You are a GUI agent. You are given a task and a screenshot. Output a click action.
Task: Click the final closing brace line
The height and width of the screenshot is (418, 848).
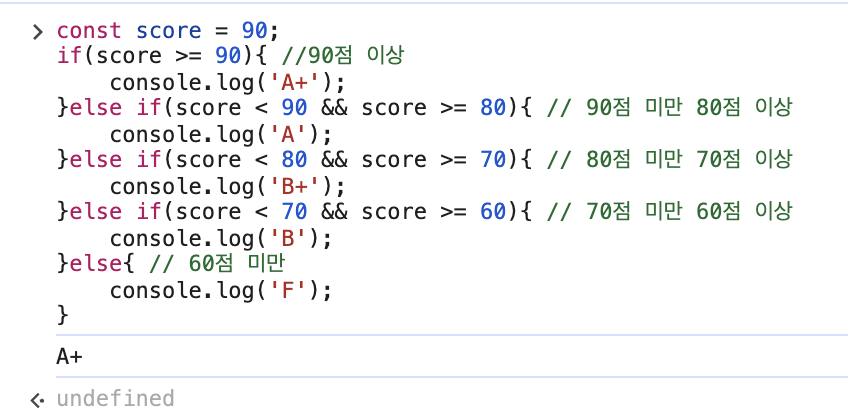pyautogui.click(x=63, y=315)
